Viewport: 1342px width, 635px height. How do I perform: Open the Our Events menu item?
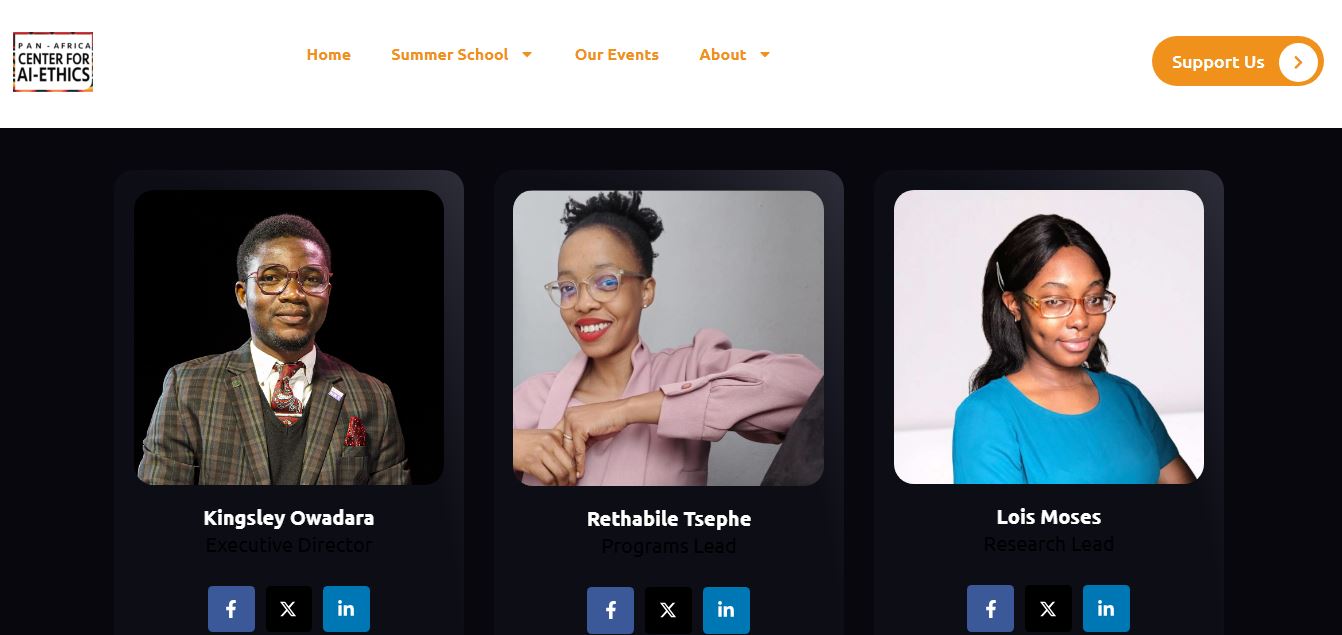(x=616, y=54)
